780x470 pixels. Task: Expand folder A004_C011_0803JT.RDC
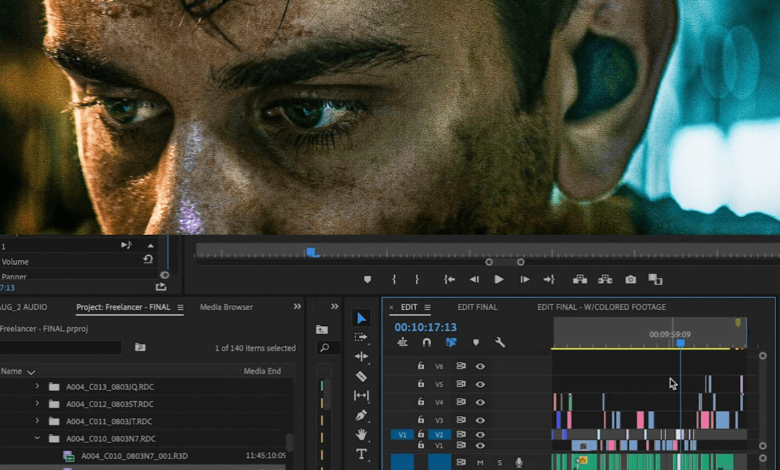[37, 421]
